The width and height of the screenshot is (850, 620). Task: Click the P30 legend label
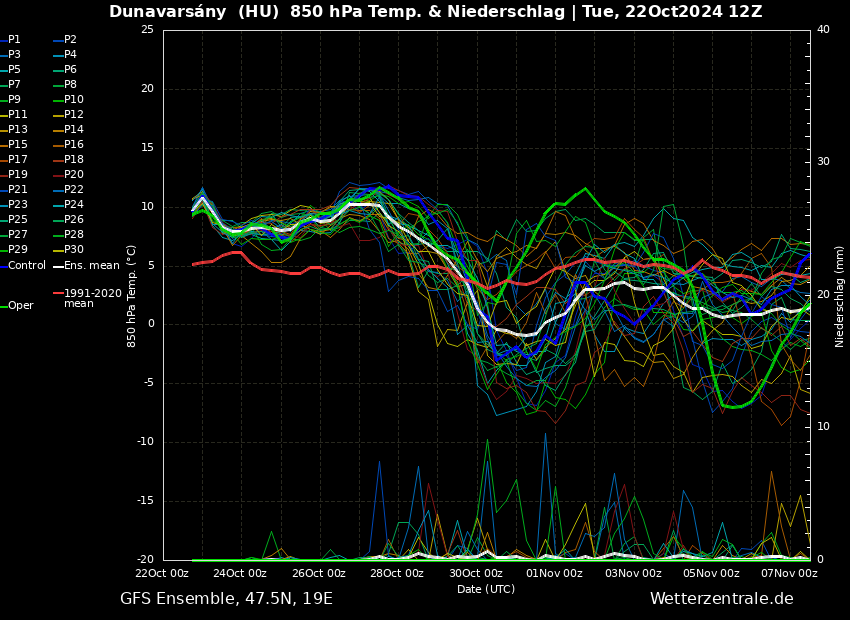[74, 250]
